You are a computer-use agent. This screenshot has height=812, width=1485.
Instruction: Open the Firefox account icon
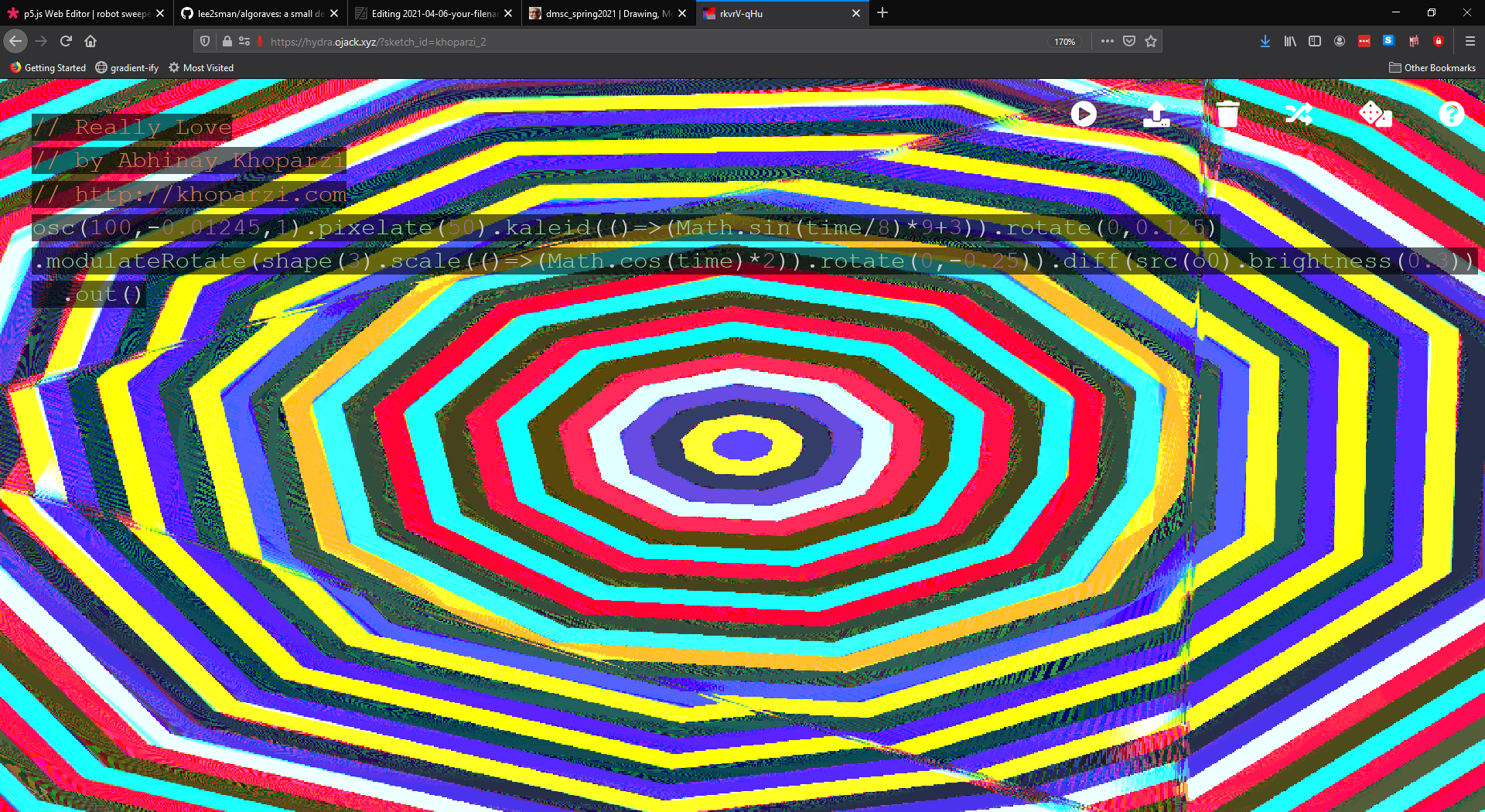[x=1340, y=41]
